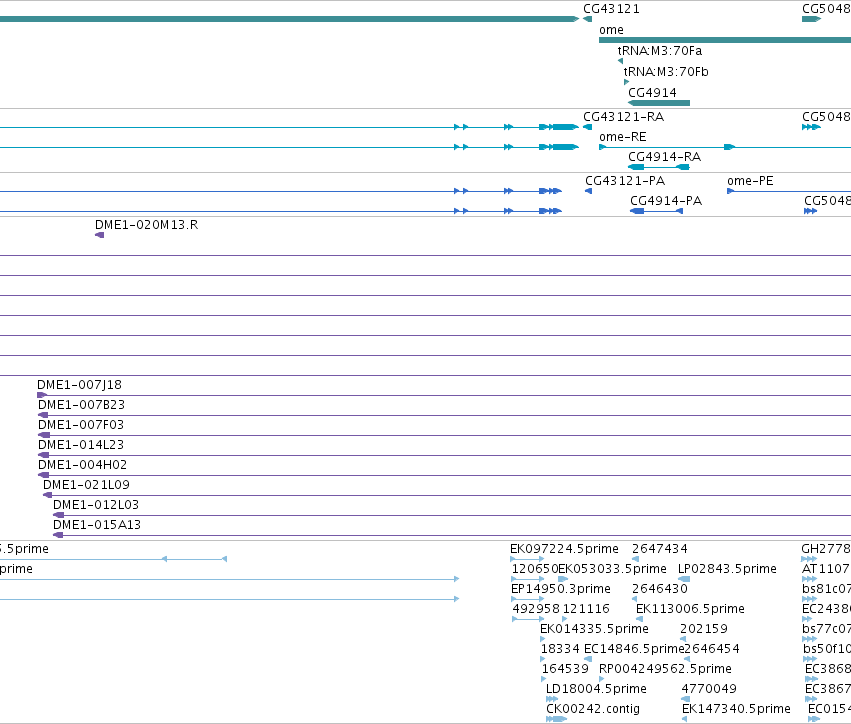Select the 120650 EST label
The image size is (851, 724).
tap(535, 569)
